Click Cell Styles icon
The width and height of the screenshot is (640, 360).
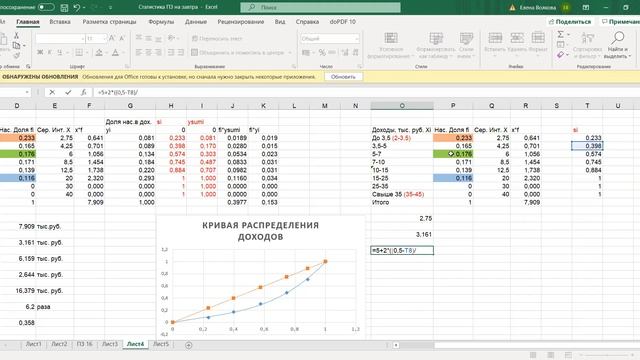pyautogui.click(x=466, y=38)
